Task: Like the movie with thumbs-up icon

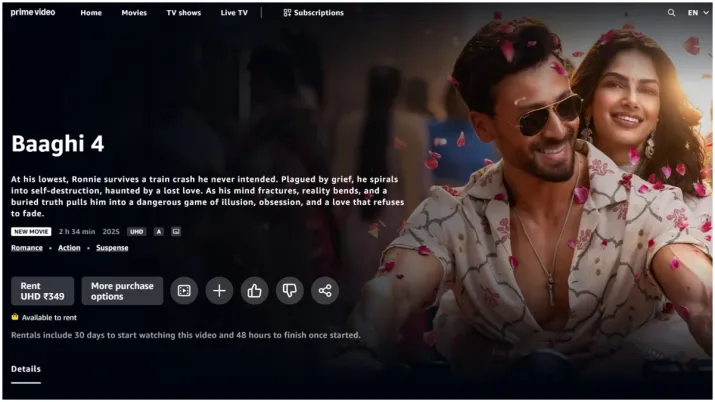Action: pyautogui.click(x=254, y=290)
